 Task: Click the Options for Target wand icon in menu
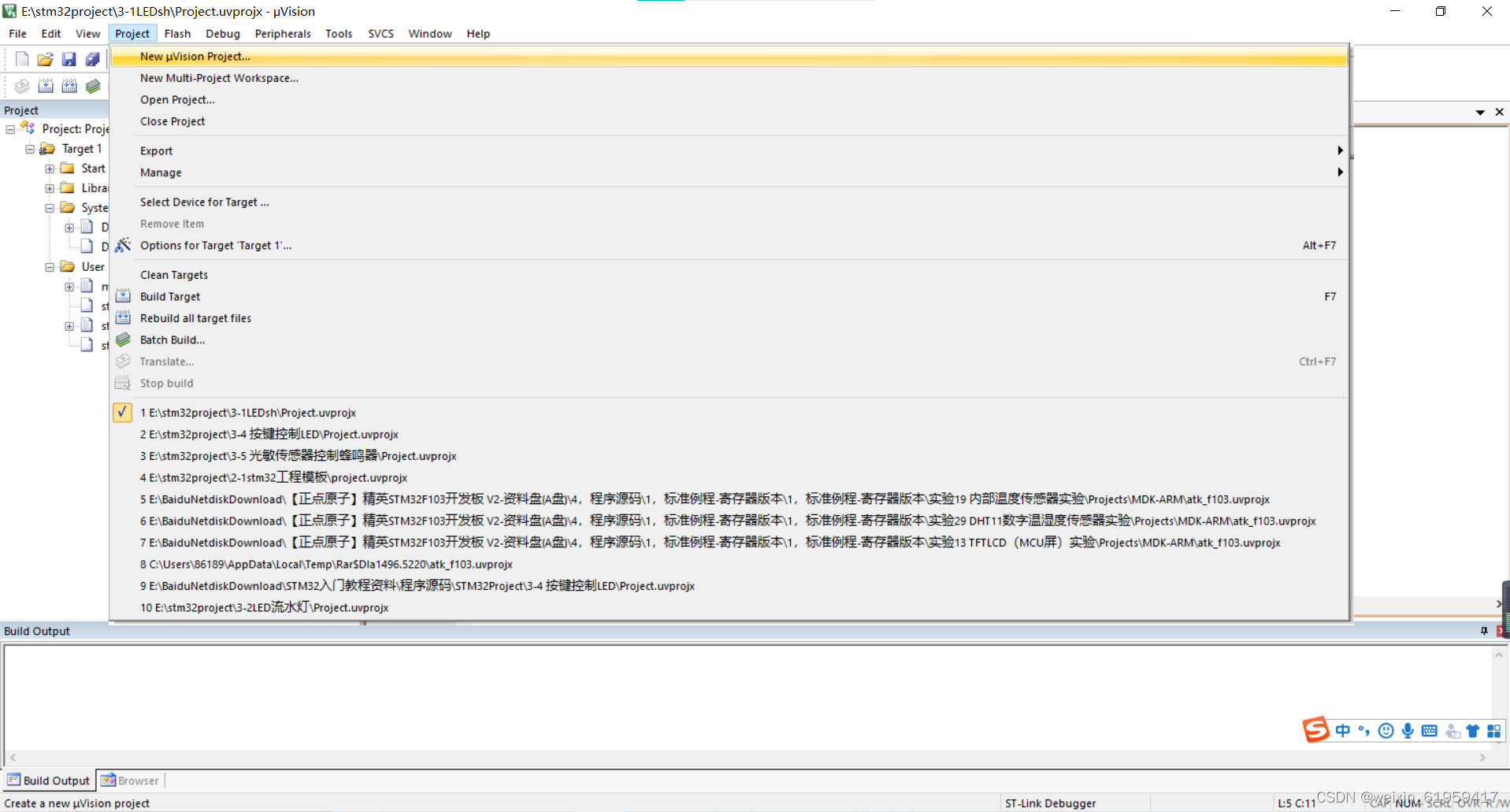(x=123, y=245)
